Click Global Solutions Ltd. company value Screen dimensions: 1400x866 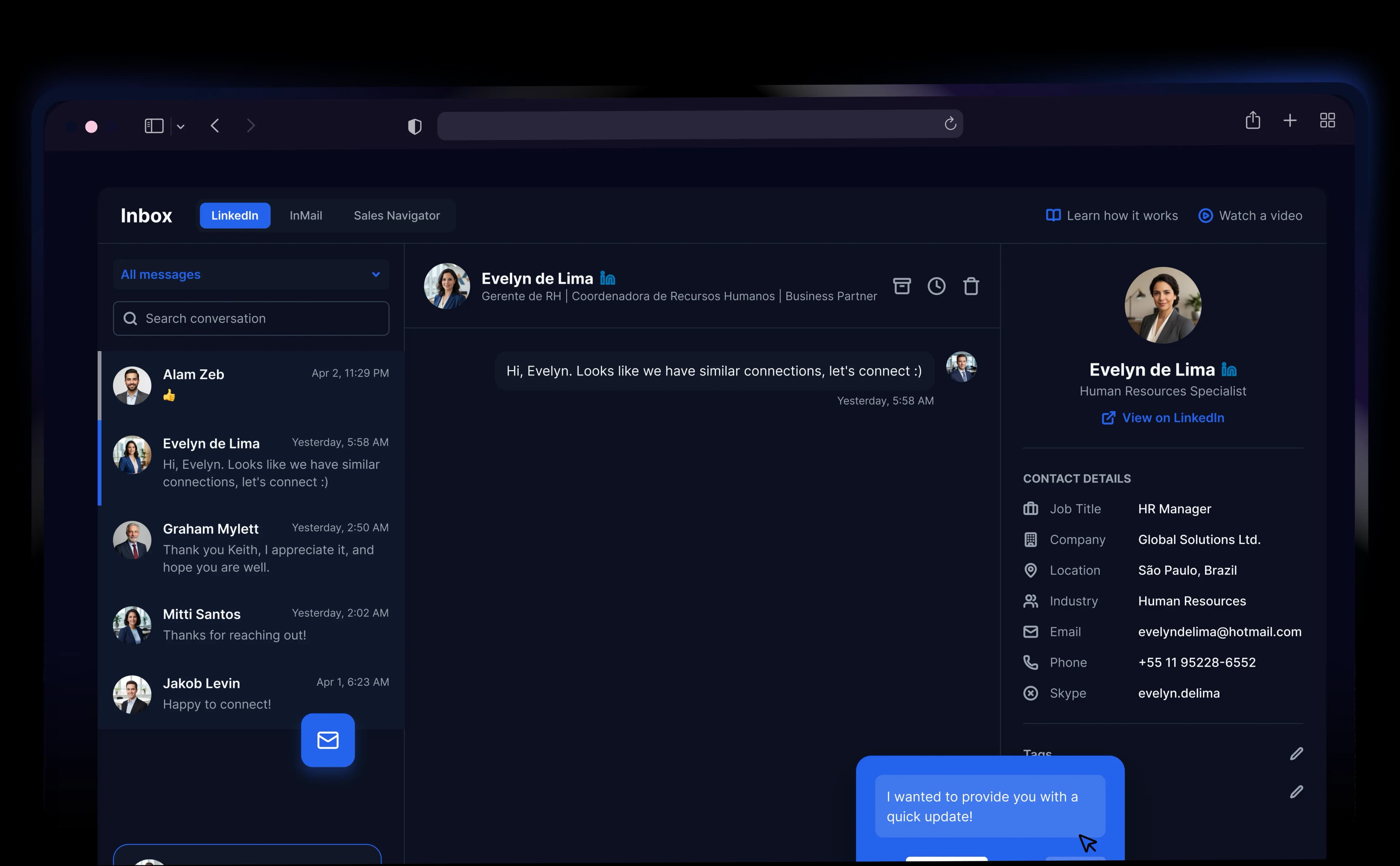pyautogui.click(x=1199, y=540)
